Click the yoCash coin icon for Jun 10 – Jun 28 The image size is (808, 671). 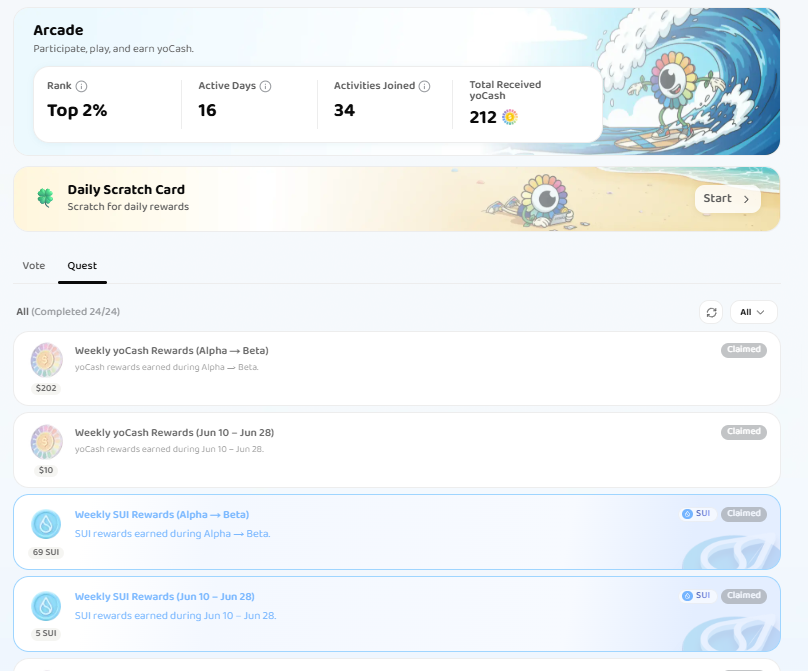pyautogui.click(x=46, y=442)
